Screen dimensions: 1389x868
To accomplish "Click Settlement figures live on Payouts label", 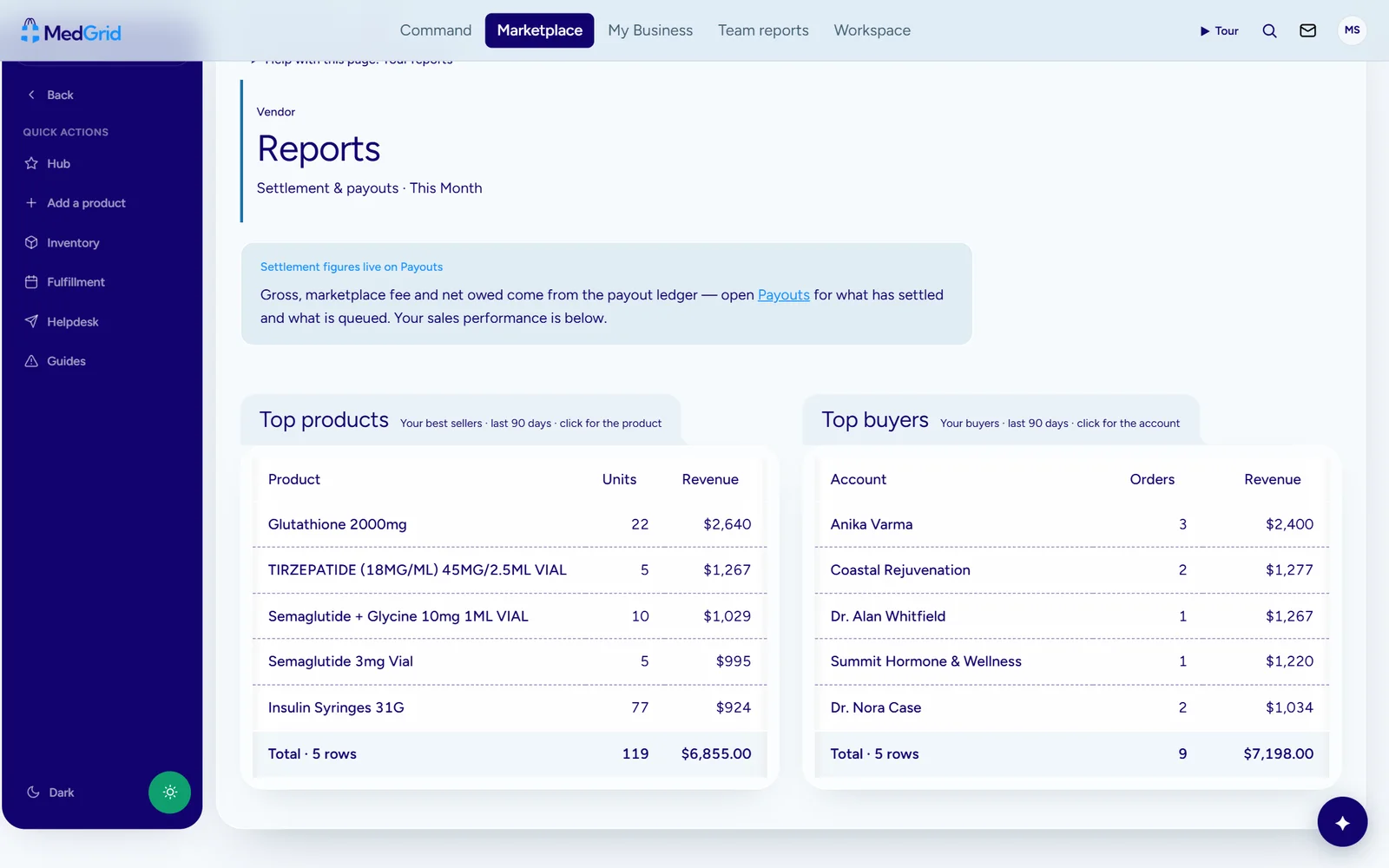I will click(352, 267).
